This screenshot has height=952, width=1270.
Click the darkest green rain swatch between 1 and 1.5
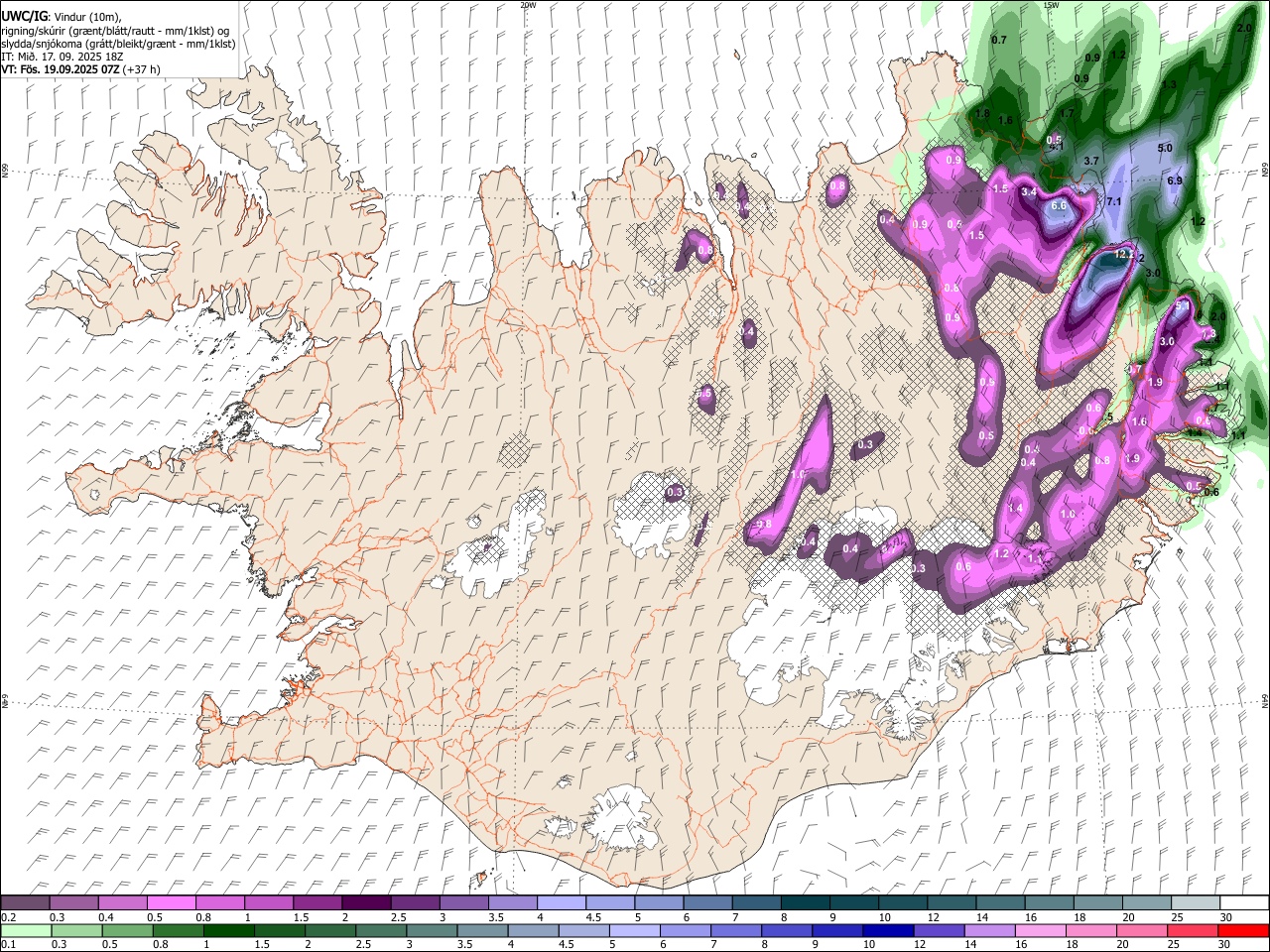pos(228,930)
